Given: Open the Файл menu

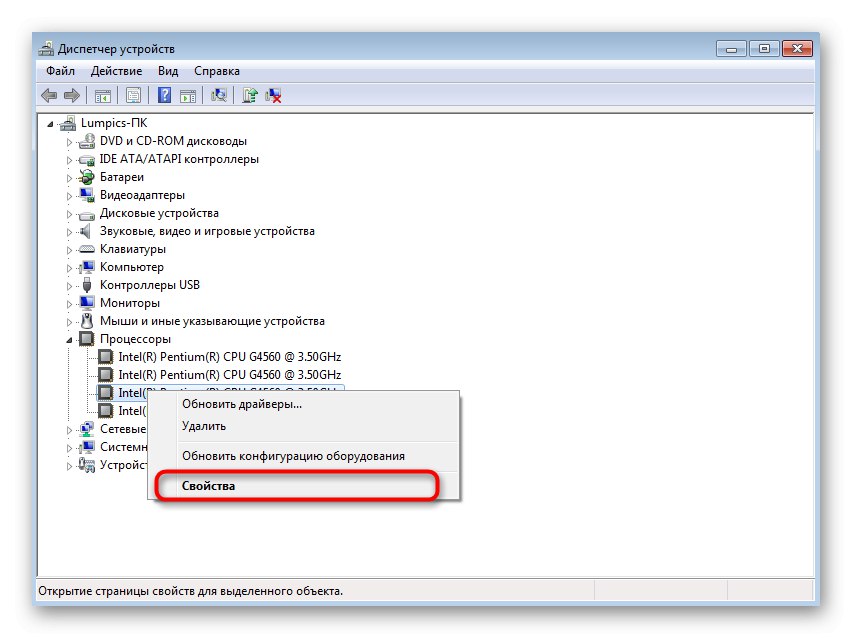Looking at the screenshot, I should 59,71.
